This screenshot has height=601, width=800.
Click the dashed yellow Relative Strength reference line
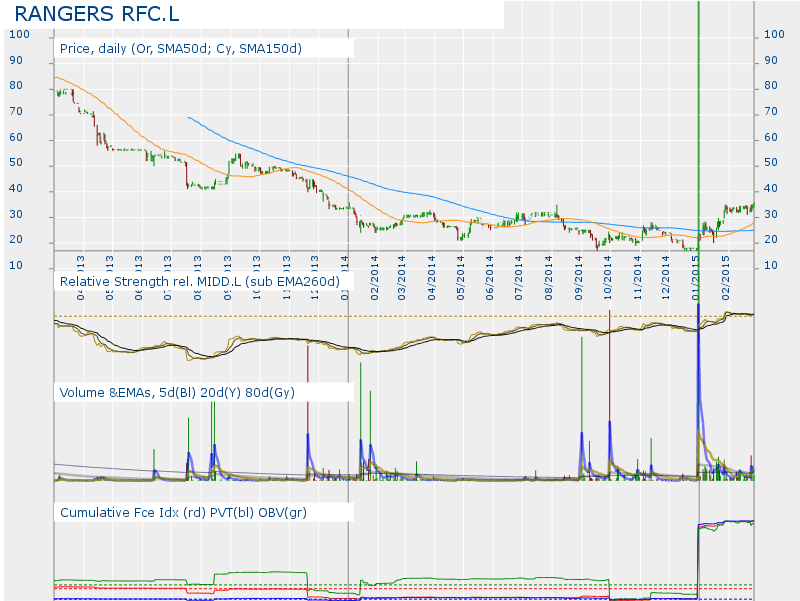[400, 317]
